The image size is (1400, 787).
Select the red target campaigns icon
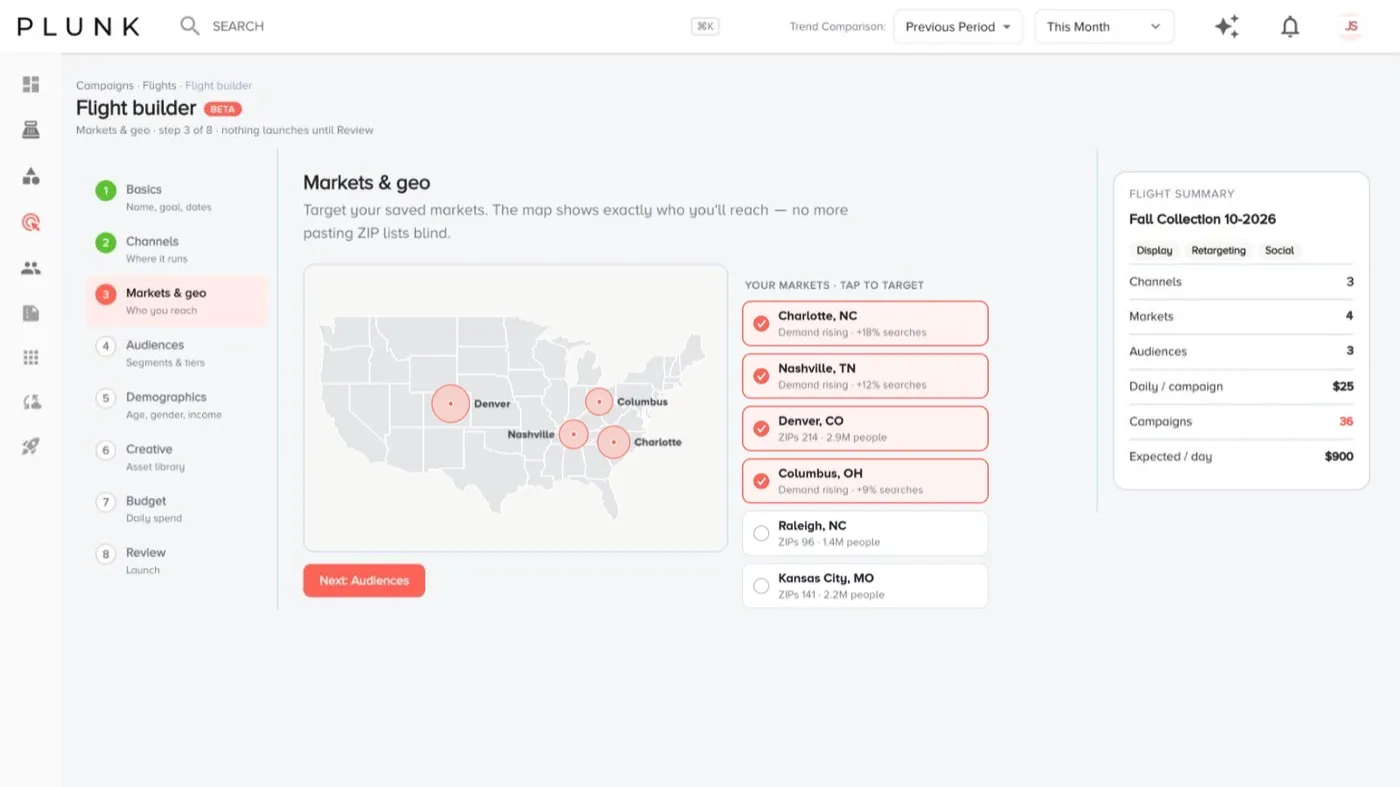(31, 222)
